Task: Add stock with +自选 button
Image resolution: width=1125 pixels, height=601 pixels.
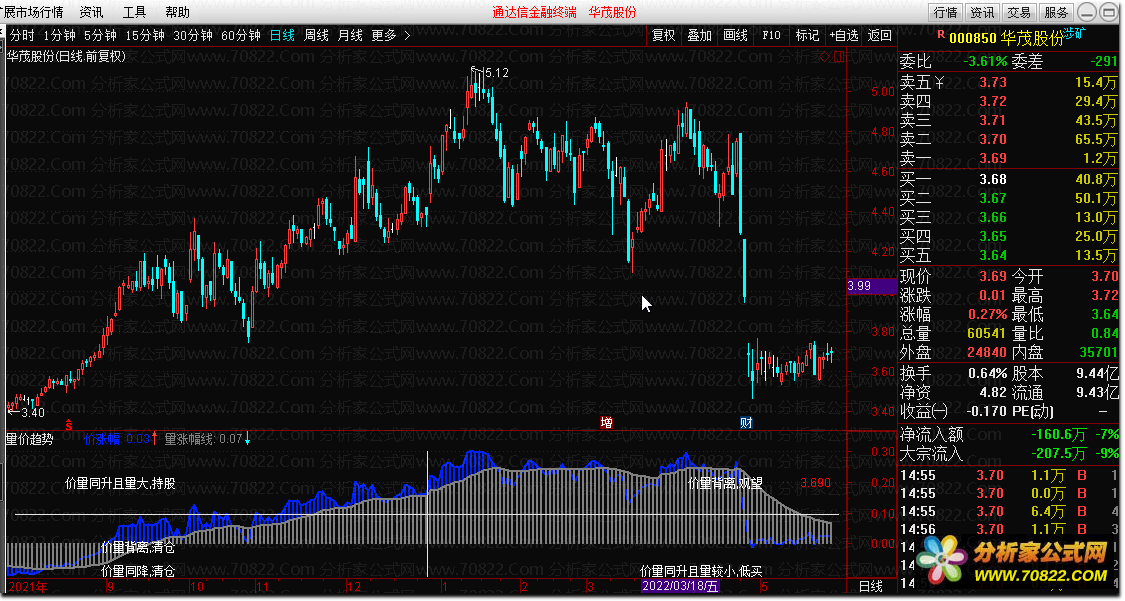Action: coord(844,35)
